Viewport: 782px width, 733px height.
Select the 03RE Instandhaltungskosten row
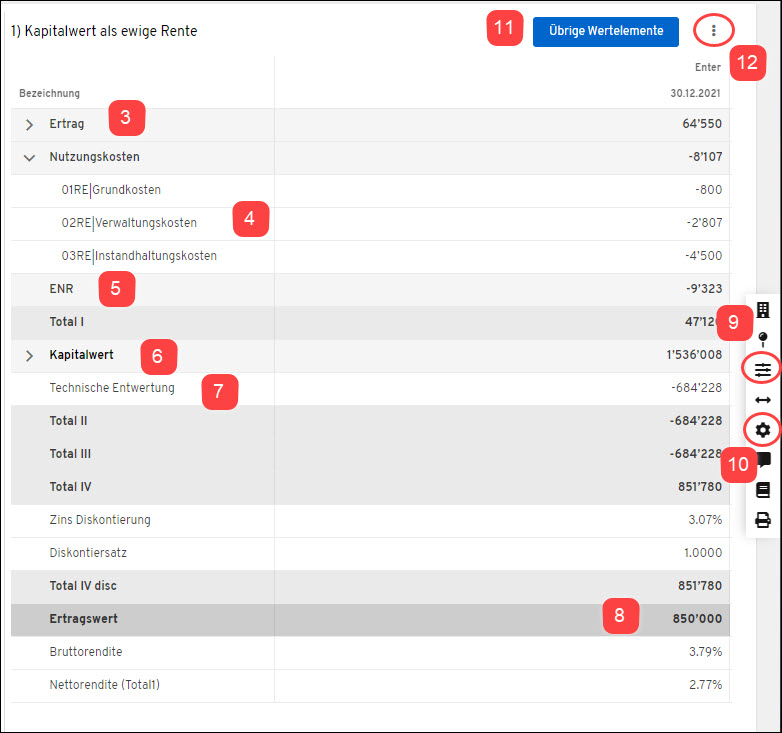[x=139, y=256]
